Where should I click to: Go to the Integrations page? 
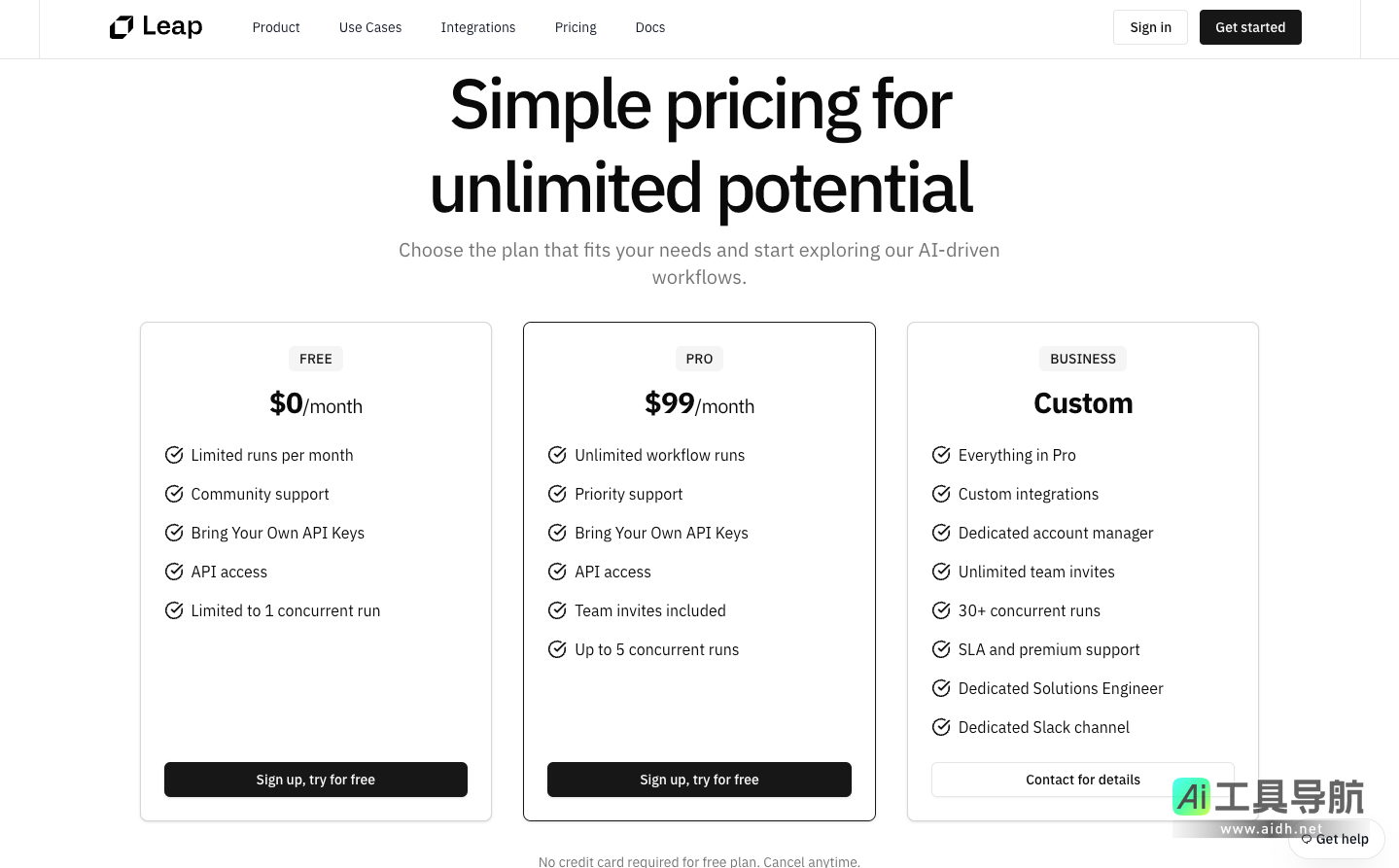coord(478,27)
